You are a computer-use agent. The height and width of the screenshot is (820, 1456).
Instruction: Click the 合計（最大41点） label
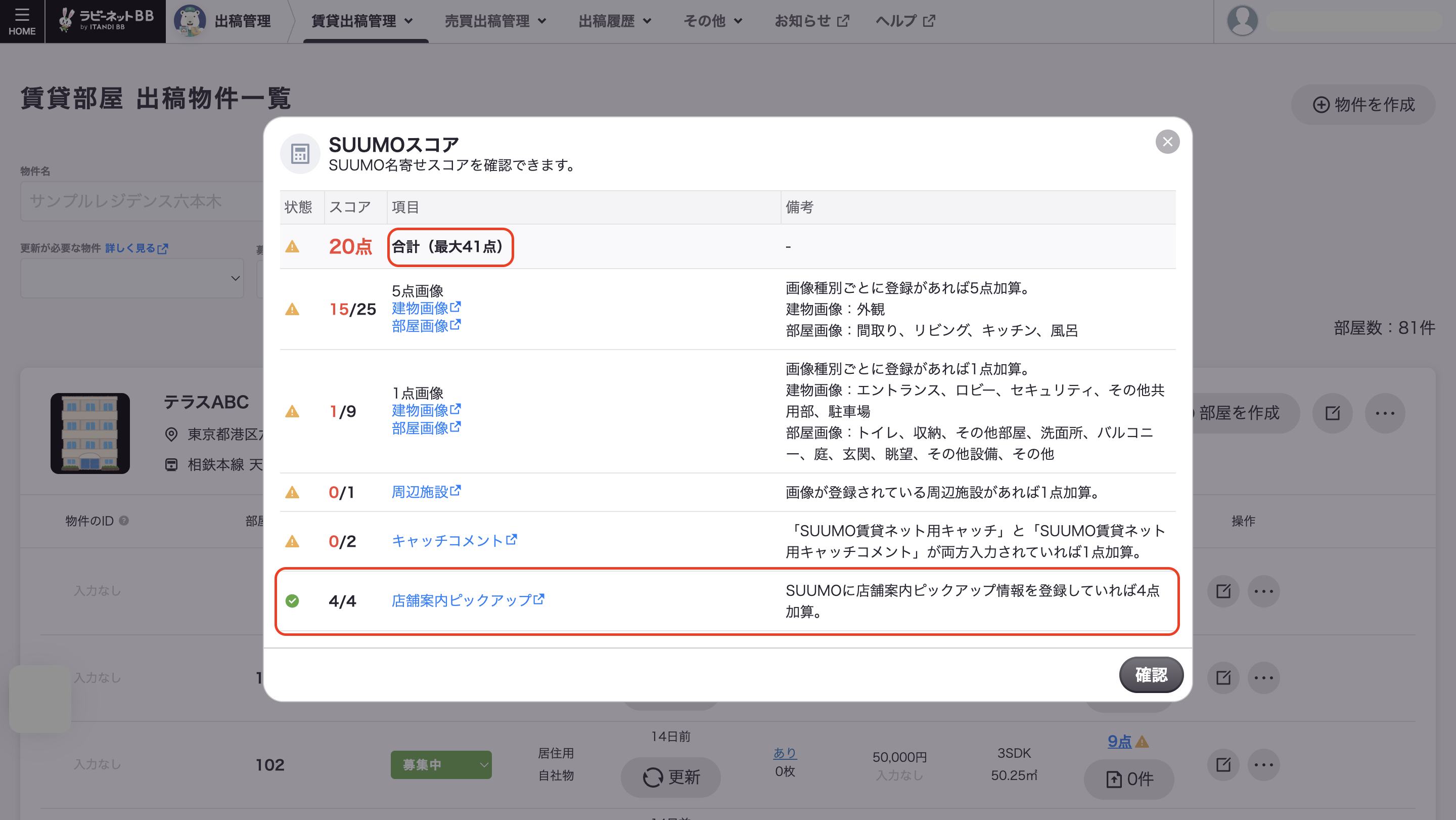pyautogui.click(x=449, y=246)
